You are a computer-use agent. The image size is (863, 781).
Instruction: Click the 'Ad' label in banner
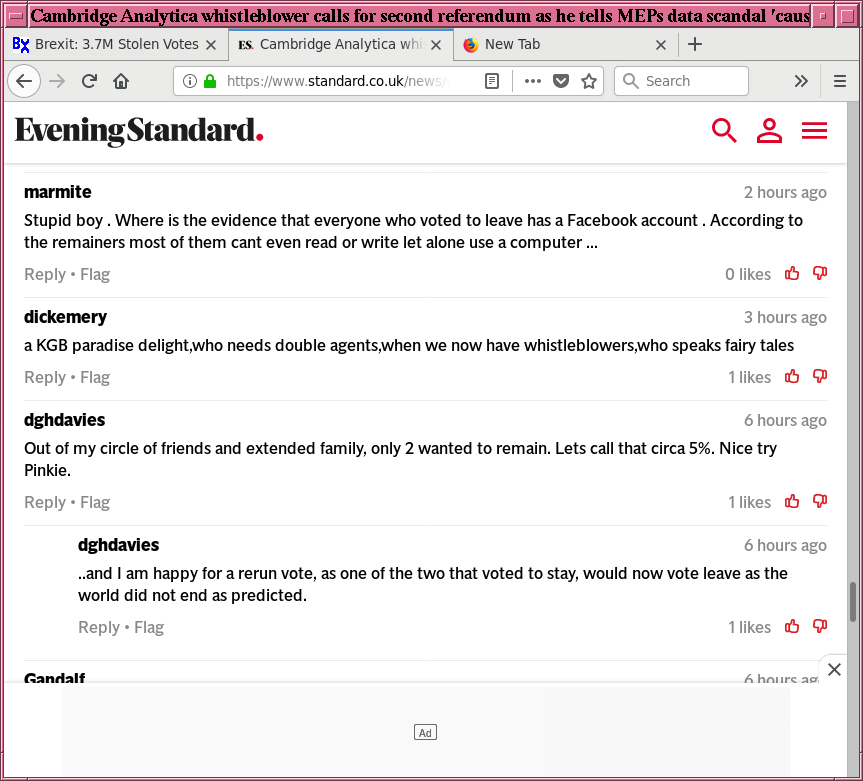pos(425,733)
